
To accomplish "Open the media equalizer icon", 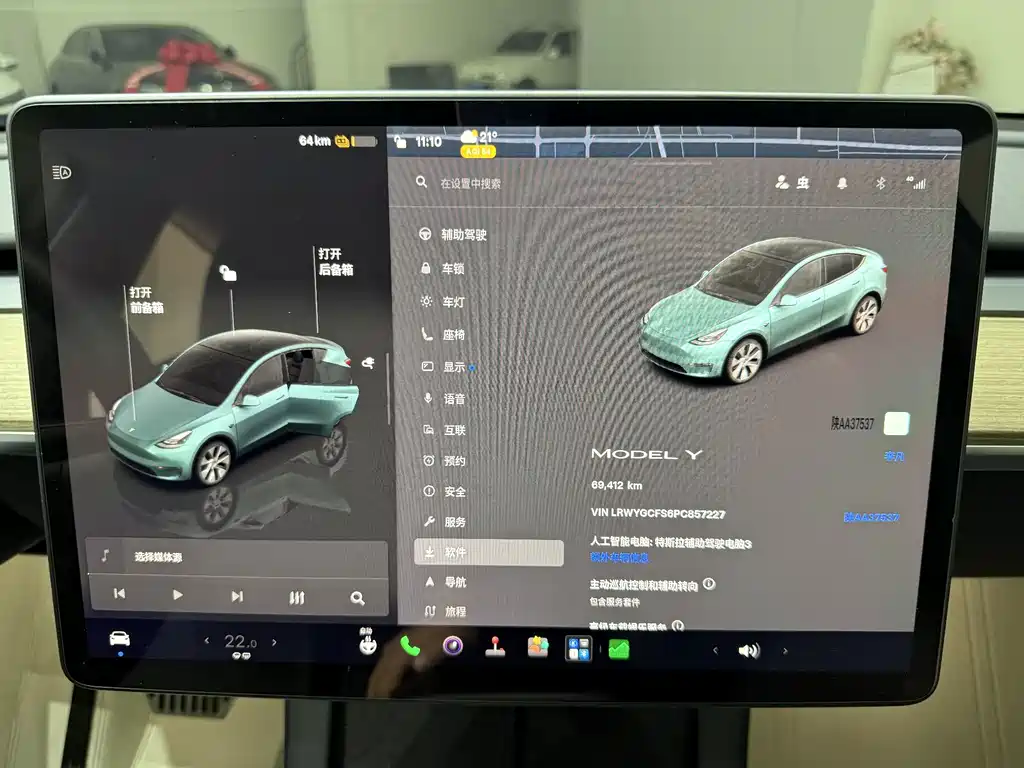I will (x=296, y=597).
